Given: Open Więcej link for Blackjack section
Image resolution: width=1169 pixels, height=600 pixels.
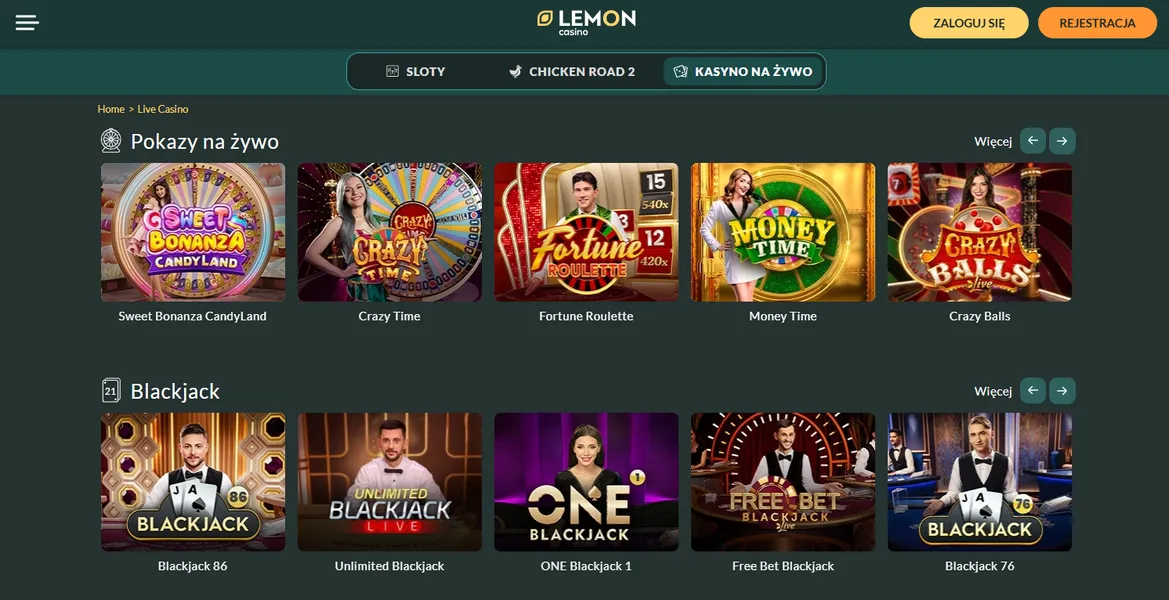Looking at the screenshot, I should (992, 391).
